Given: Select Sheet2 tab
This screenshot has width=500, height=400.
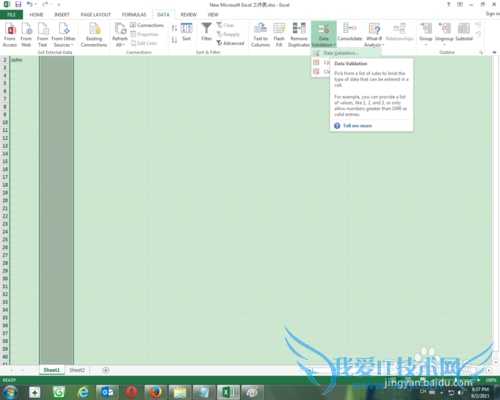Looking at the screenshot, I should click(x=77, y=370).
